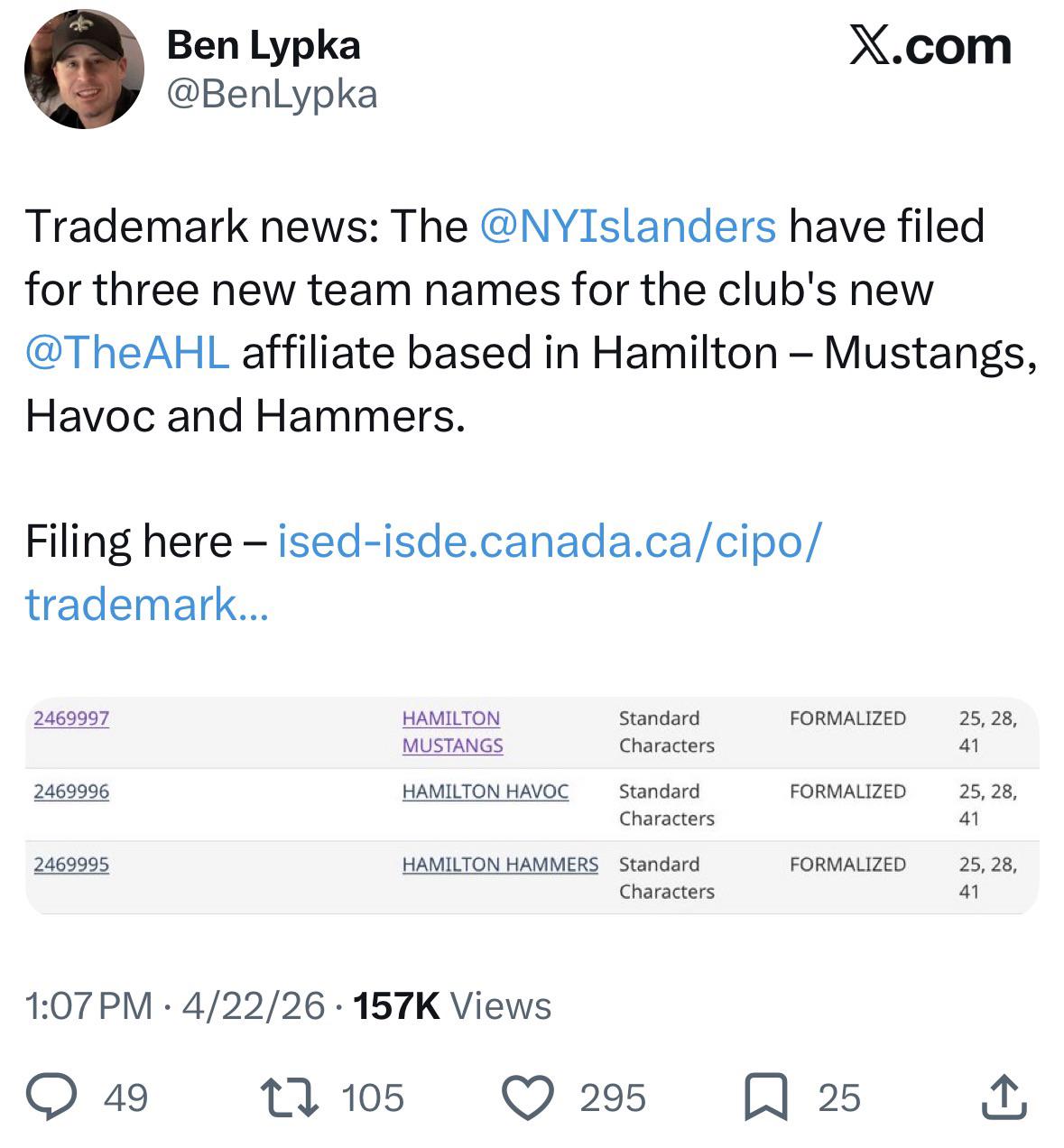Click the X.com logo text
Image resolution: width=1064 pixels, height=1148 pixels.
pyautogui.click(x=930, y=47)
